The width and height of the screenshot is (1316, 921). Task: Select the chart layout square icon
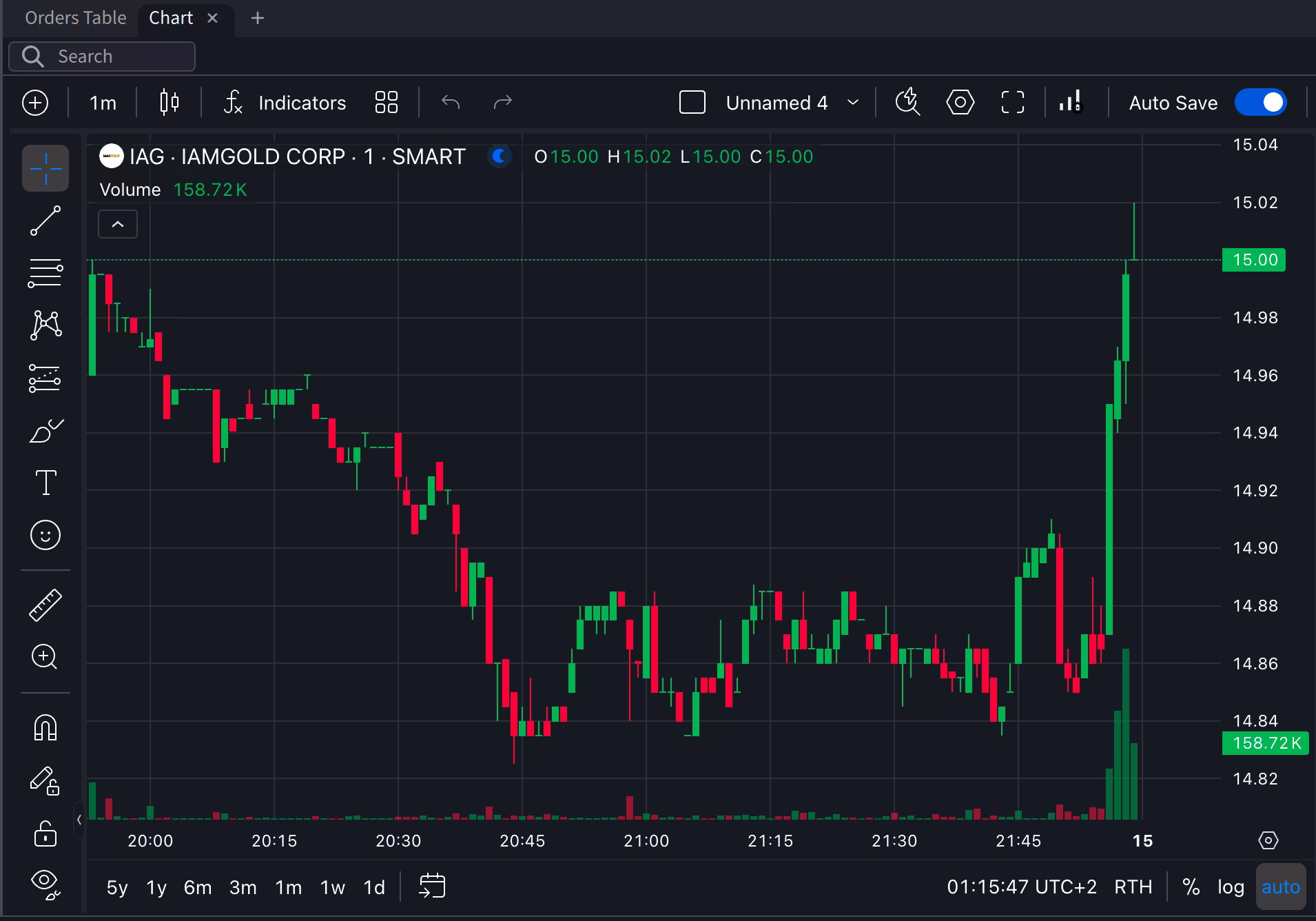pos(692,103)
